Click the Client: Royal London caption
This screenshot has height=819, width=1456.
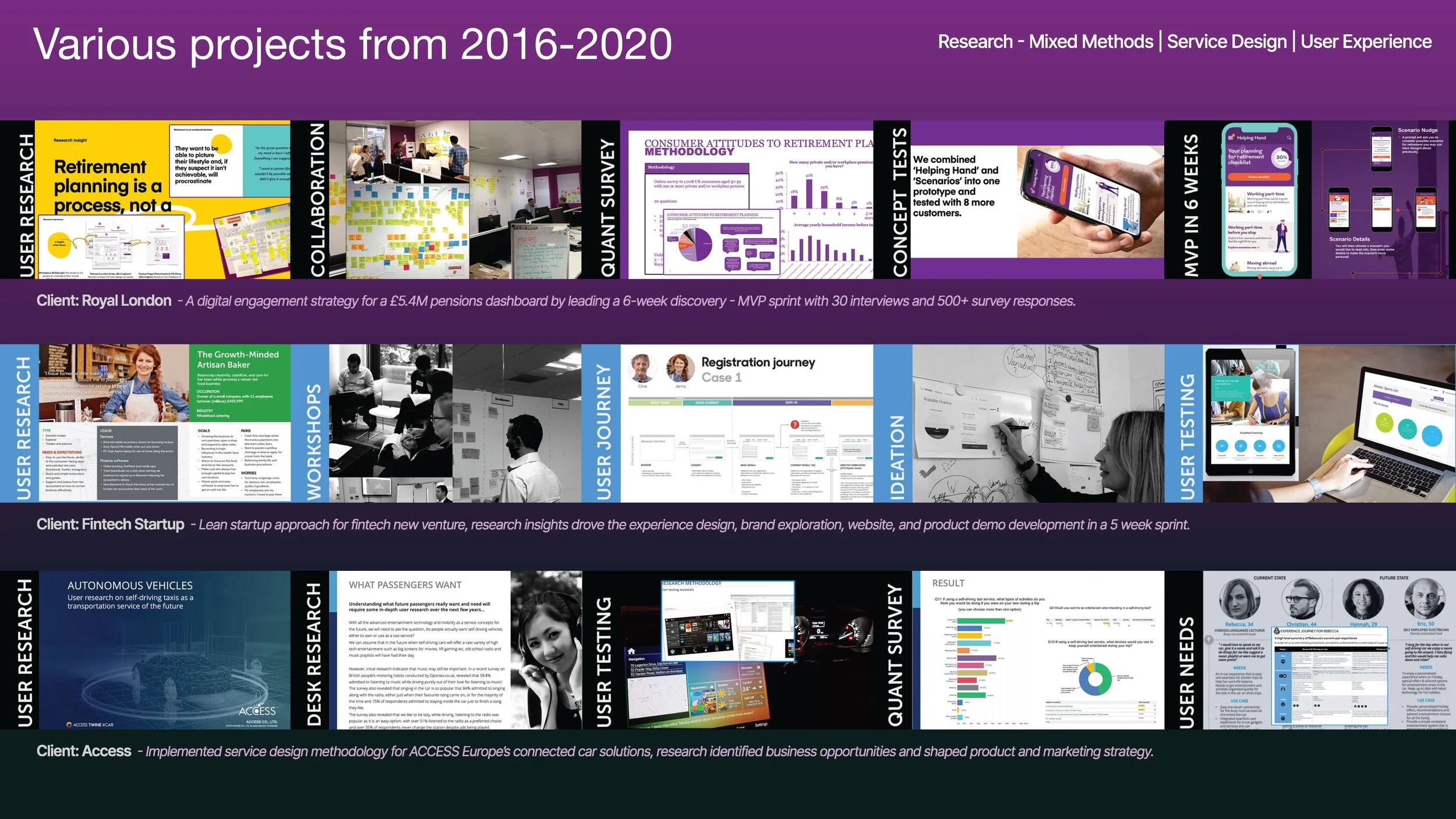click(104, 301)
